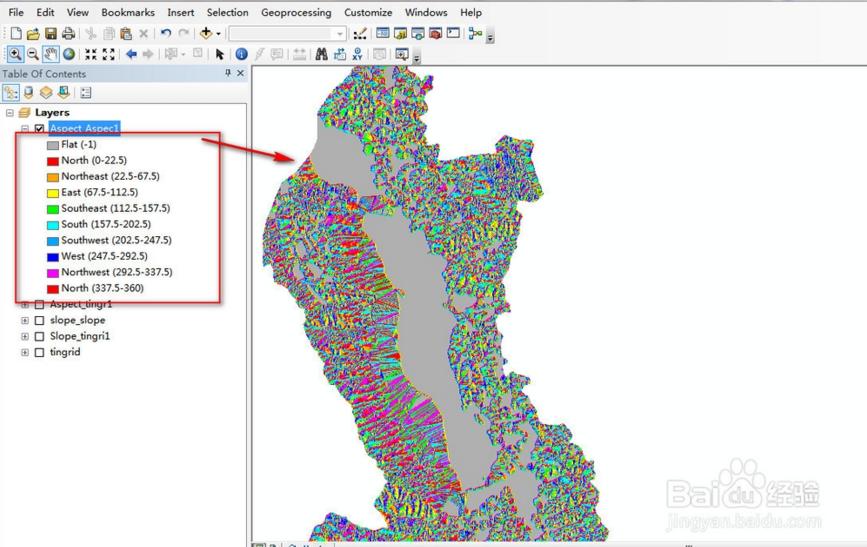
Task: Check the Slope_tingri1 layer checkbox
Action: click(x=39, y=336)
